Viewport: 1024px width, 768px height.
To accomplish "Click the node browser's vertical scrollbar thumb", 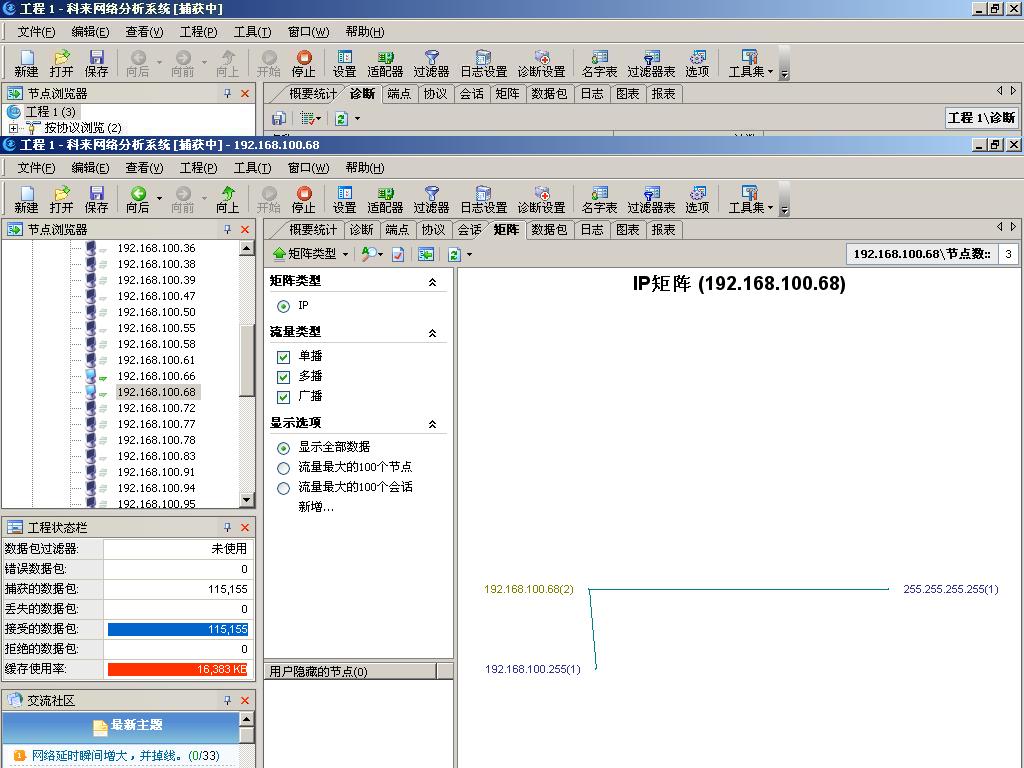I will tap(247, 360).
